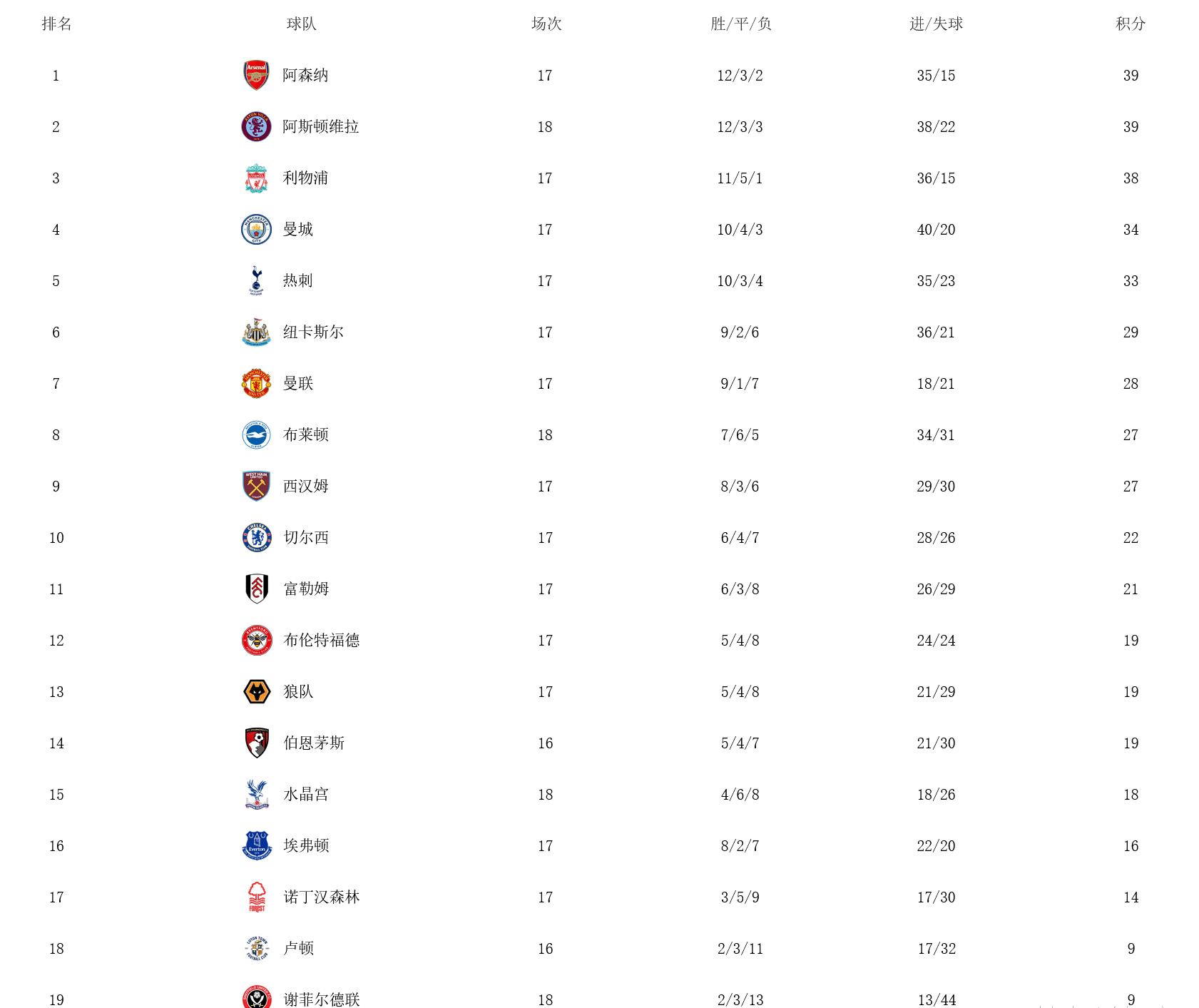Click the Wolves orange wolf crest
The width and height of the screenshot is (1199, 1008).
coord(257,691)
